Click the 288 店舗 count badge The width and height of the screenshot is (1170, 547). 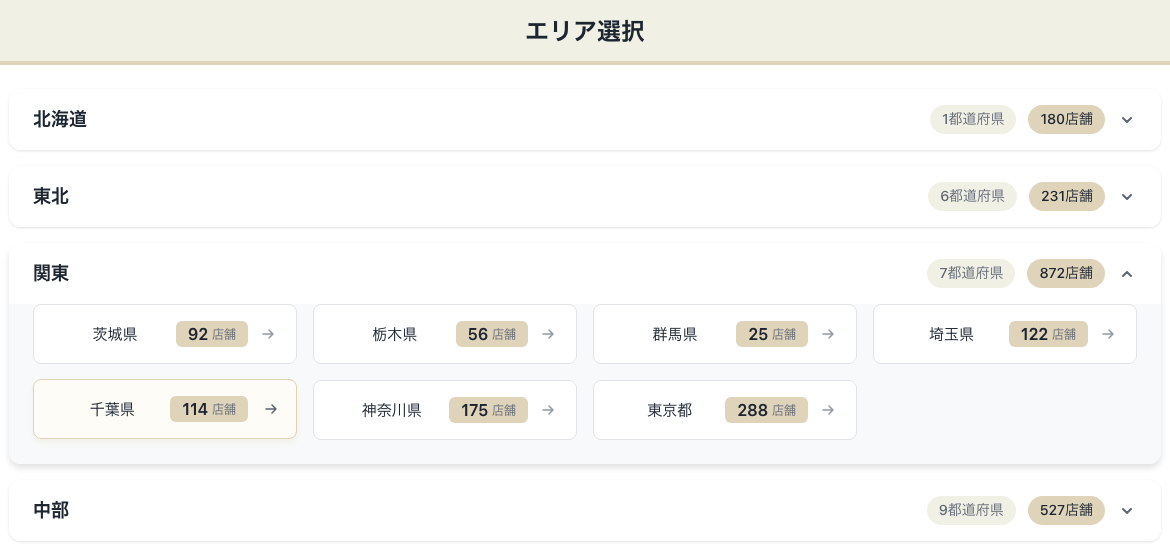click(x=766, y=410)
